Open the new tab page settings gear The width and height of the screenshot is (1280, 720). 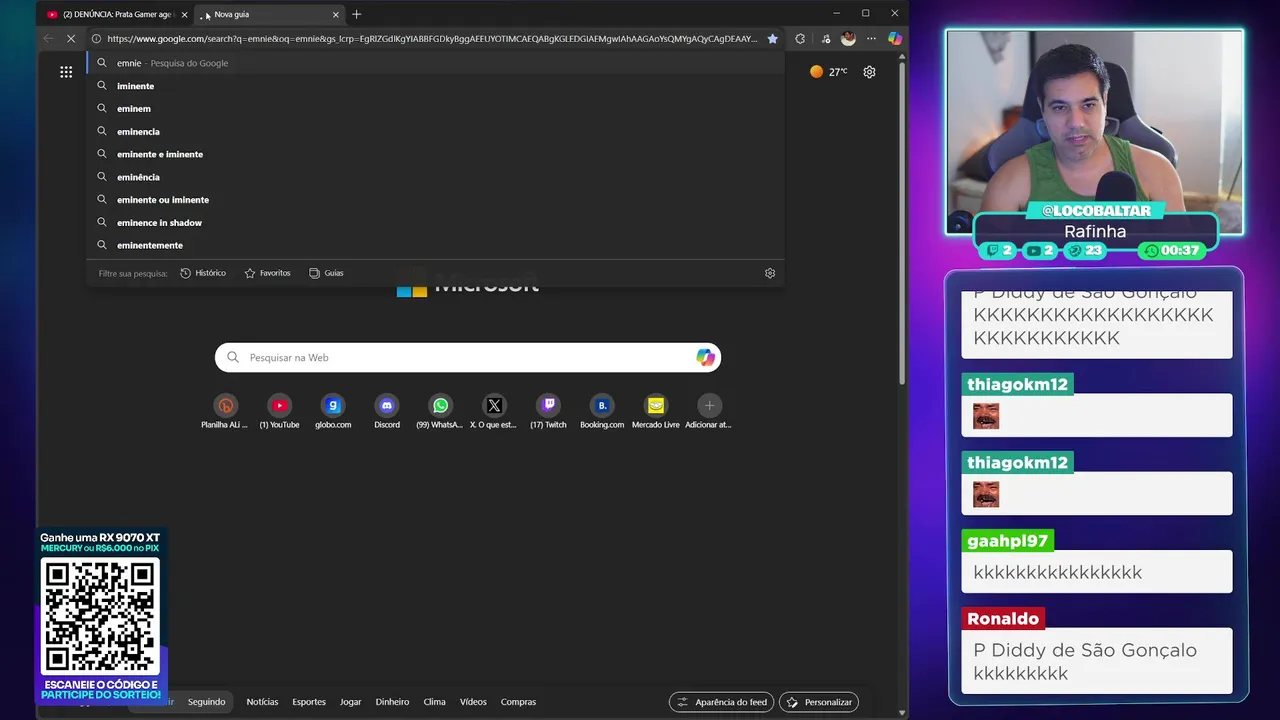pos(869,72)
